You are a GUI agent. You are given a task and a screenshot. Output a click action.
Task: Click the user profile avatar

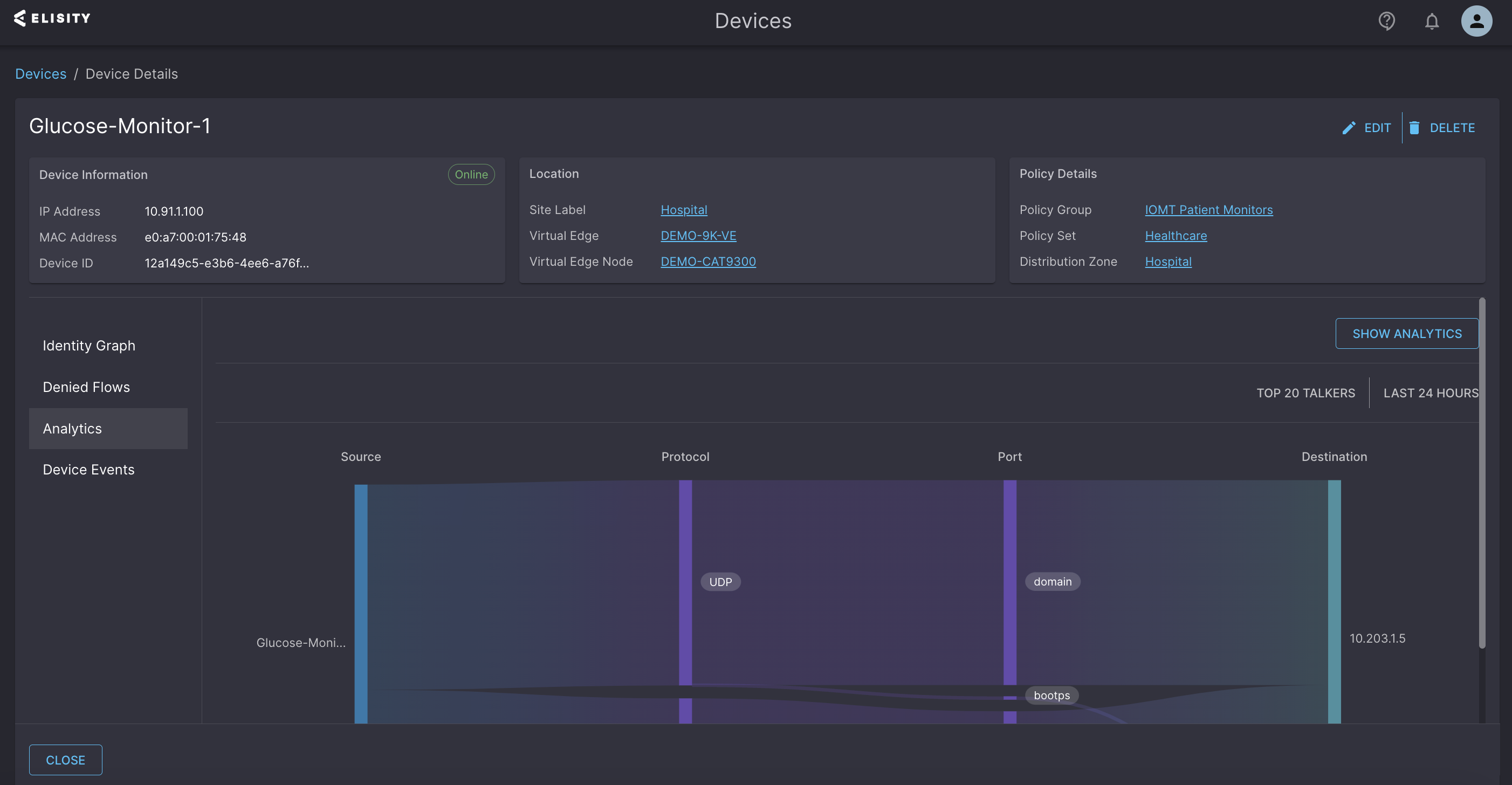point(1476,21)
